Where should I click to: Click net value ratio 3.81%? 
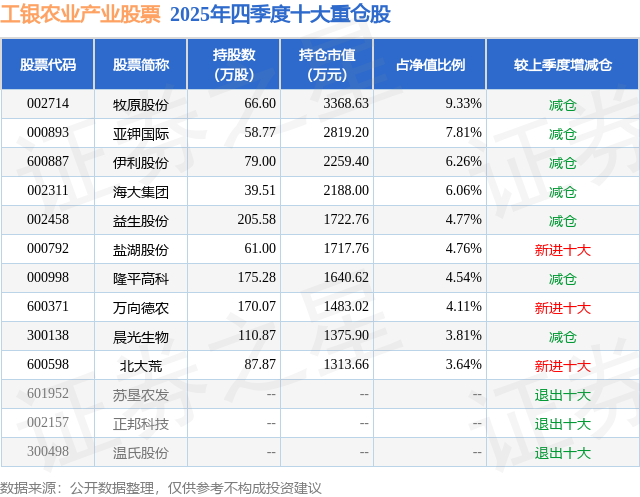[463, 335]
